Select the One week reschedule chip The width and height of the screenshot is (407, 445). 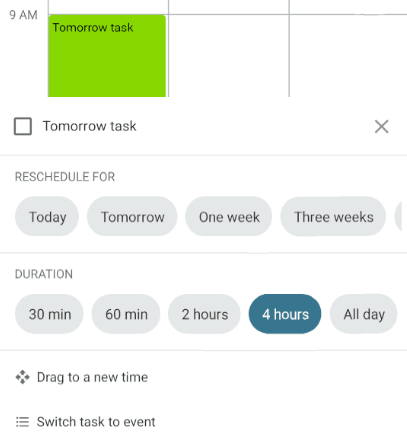229,217
